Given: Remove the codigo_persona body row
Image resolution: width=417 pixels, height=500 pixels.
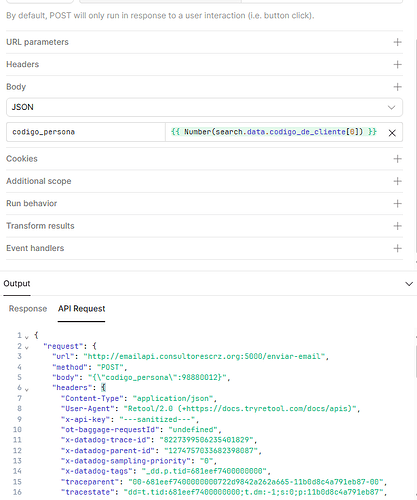Looking at the screenshot, I should (x=392, y=133).
